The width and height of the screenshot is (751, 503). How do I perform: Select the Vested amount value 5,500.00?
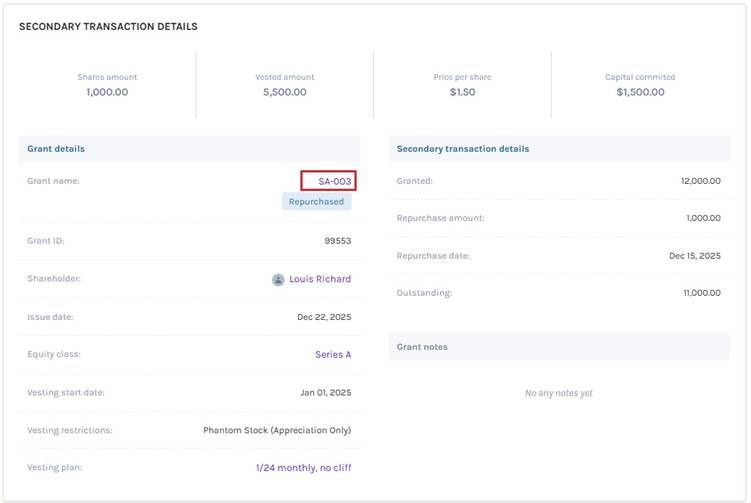tap(284, 92)
